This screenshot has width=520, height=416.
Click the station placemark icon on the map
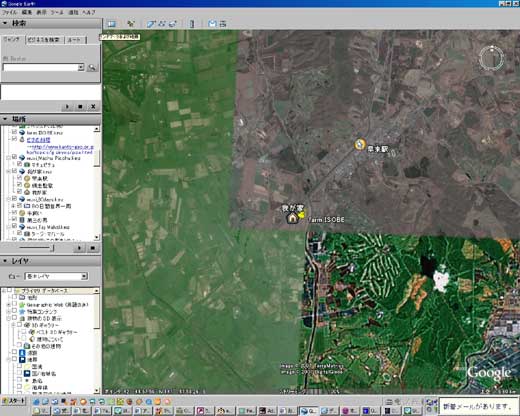(x=359, y=145)
